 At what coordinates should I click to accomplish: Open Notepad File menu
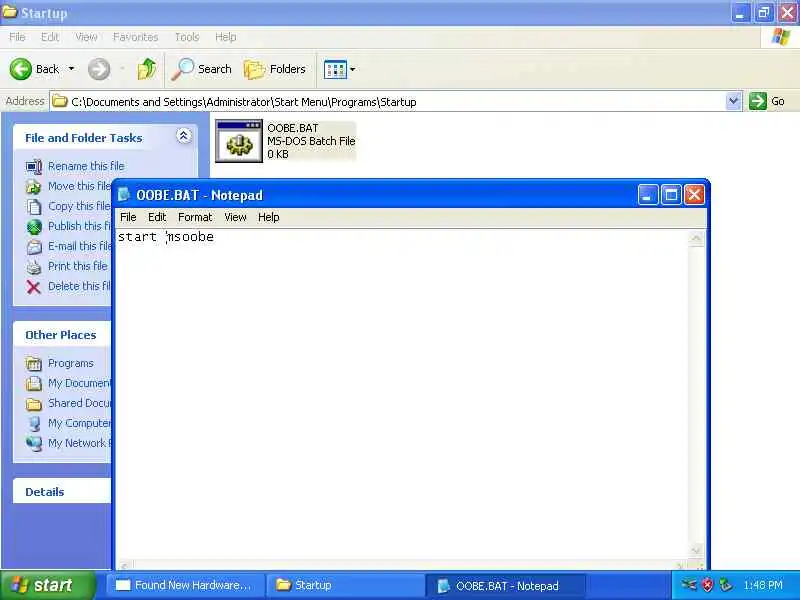coord(128,217)
